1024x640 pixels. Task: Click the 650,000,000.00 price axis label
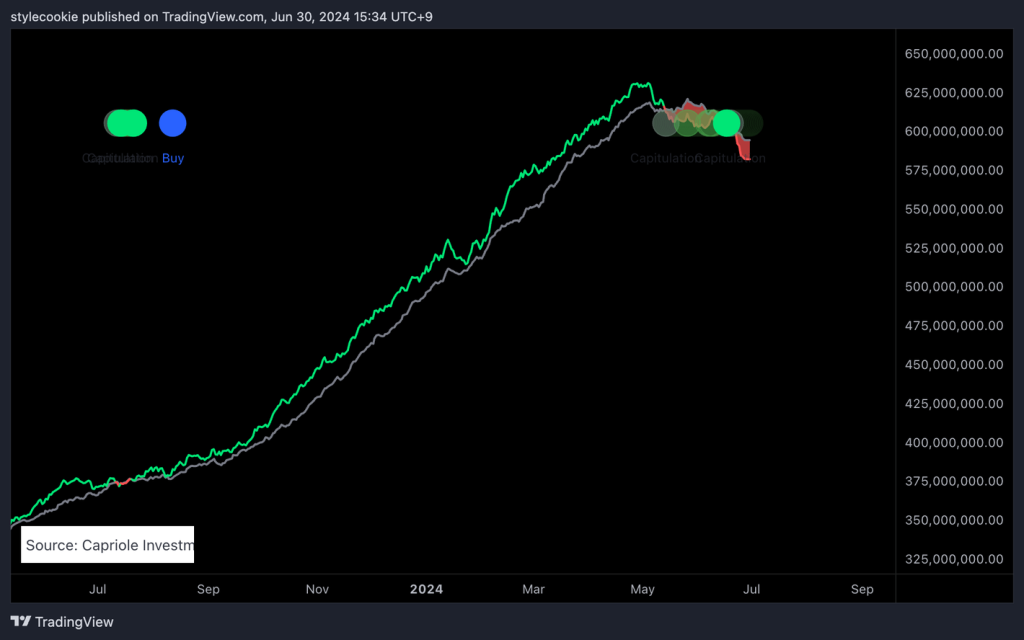[953, 54]
